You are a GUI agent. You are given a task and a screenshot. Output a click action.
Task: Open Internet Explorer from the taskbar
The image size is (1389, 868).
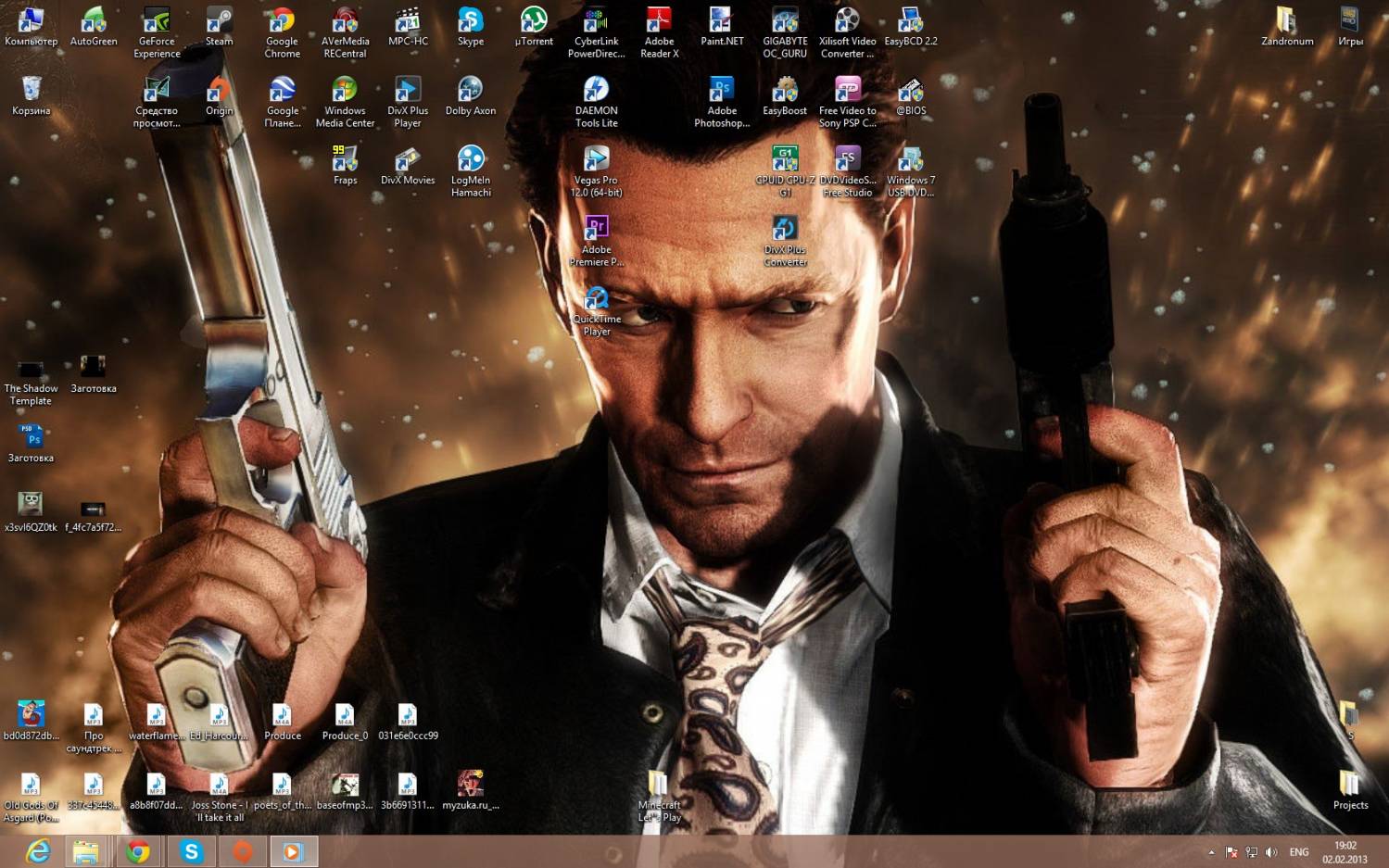38,851
